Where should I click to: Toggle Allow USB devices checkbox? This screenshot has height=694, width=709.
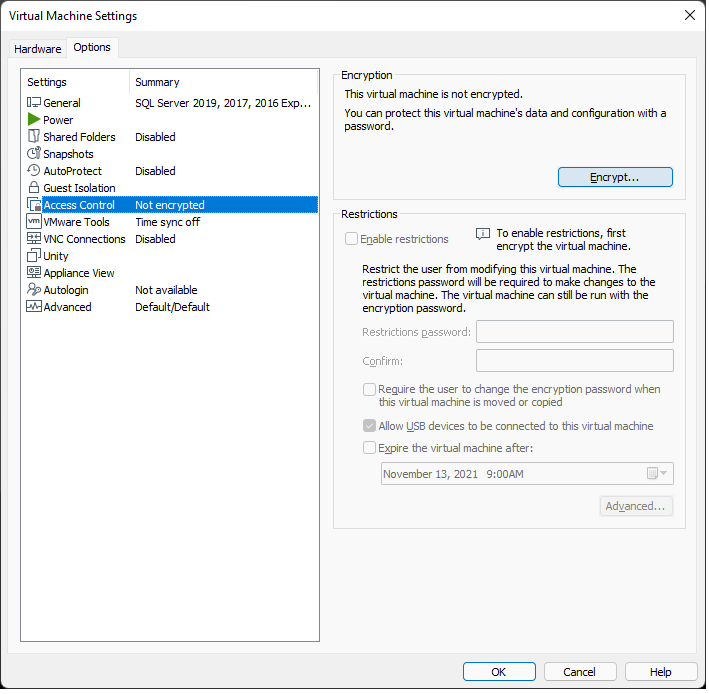370,427
